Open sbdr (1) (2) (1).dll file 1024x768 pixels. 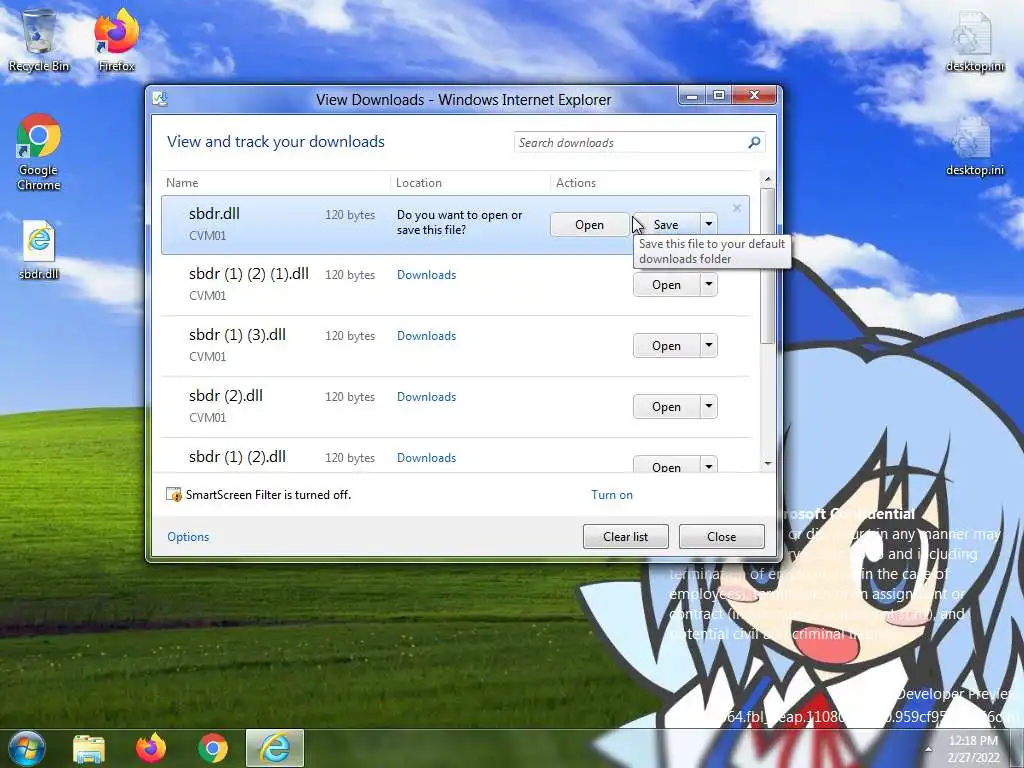coord(666,285)
